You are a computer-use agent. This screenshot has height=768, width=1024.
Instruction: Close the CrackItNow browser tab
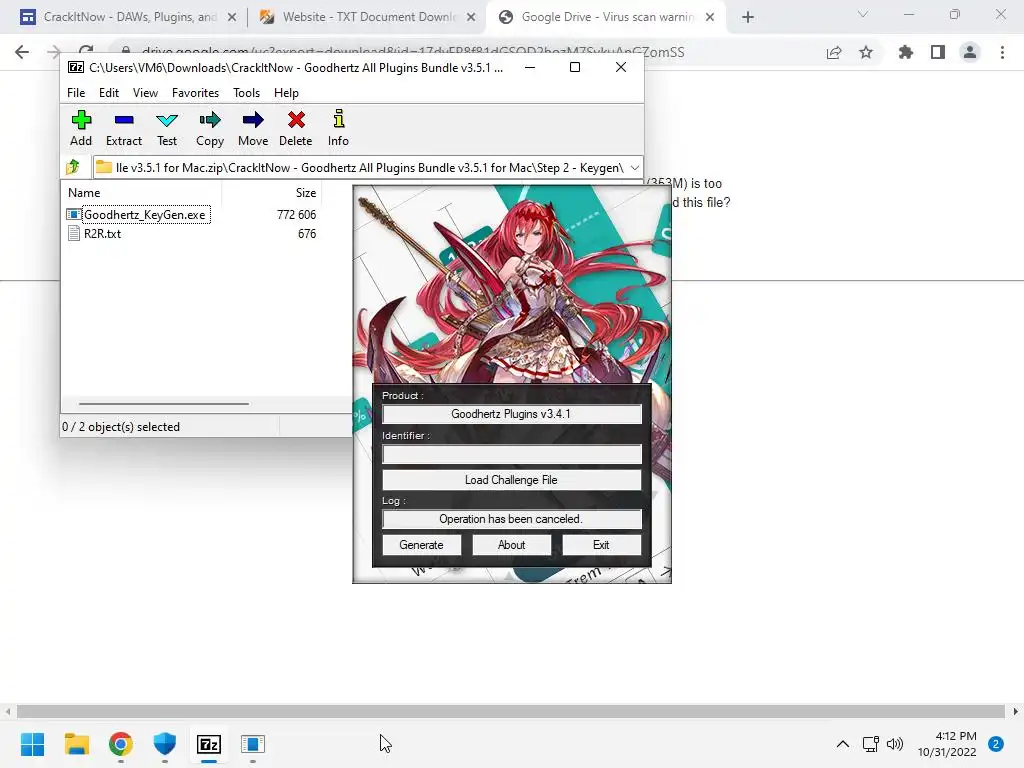click(x=231, y=18)
